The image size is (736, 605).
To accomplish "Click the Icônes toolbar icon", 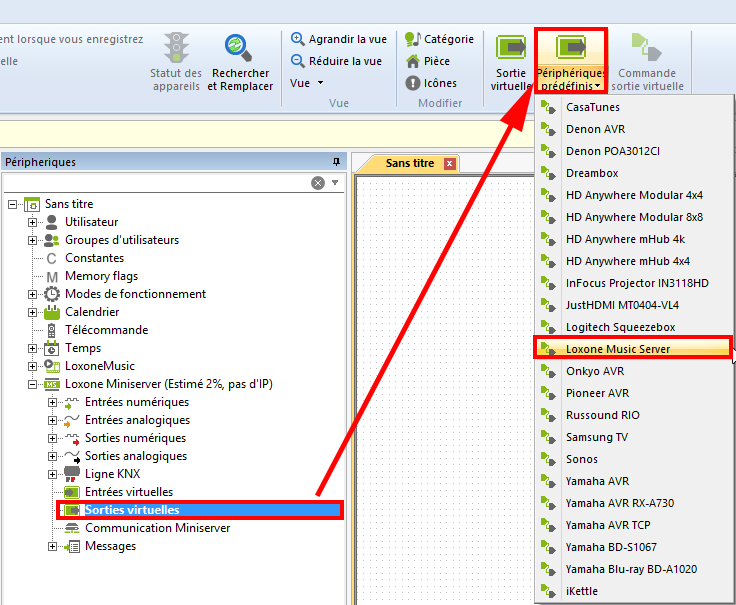I will pyautogui.click(x=413, y=83).
